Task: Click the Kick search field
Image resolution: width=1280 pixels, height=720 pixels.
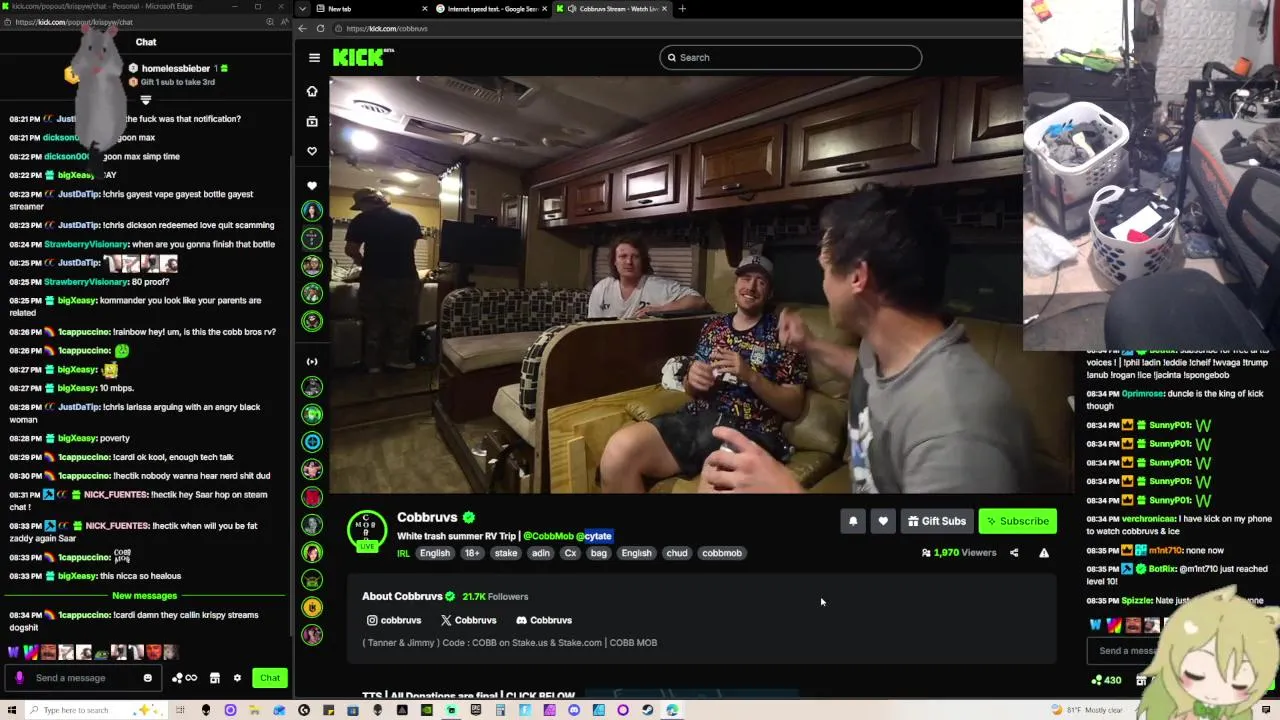Action: [x=790, y=57]
